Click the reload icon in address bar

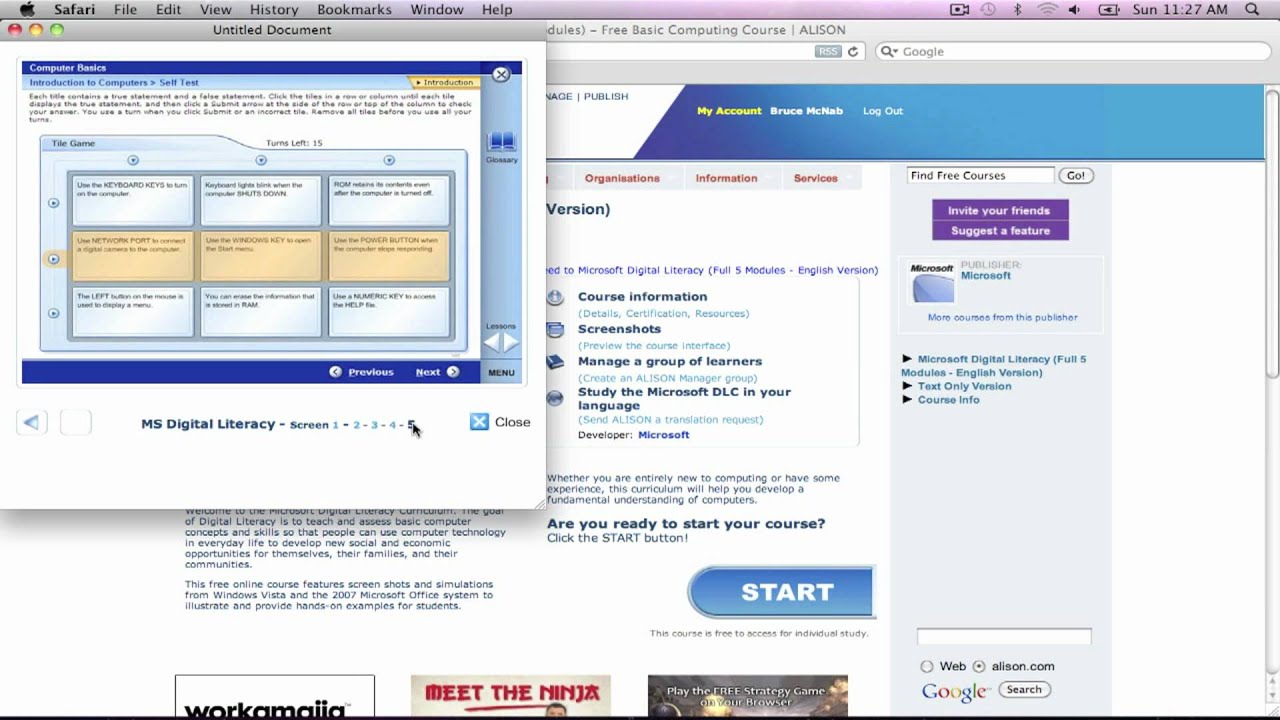[x=853, y=51]
